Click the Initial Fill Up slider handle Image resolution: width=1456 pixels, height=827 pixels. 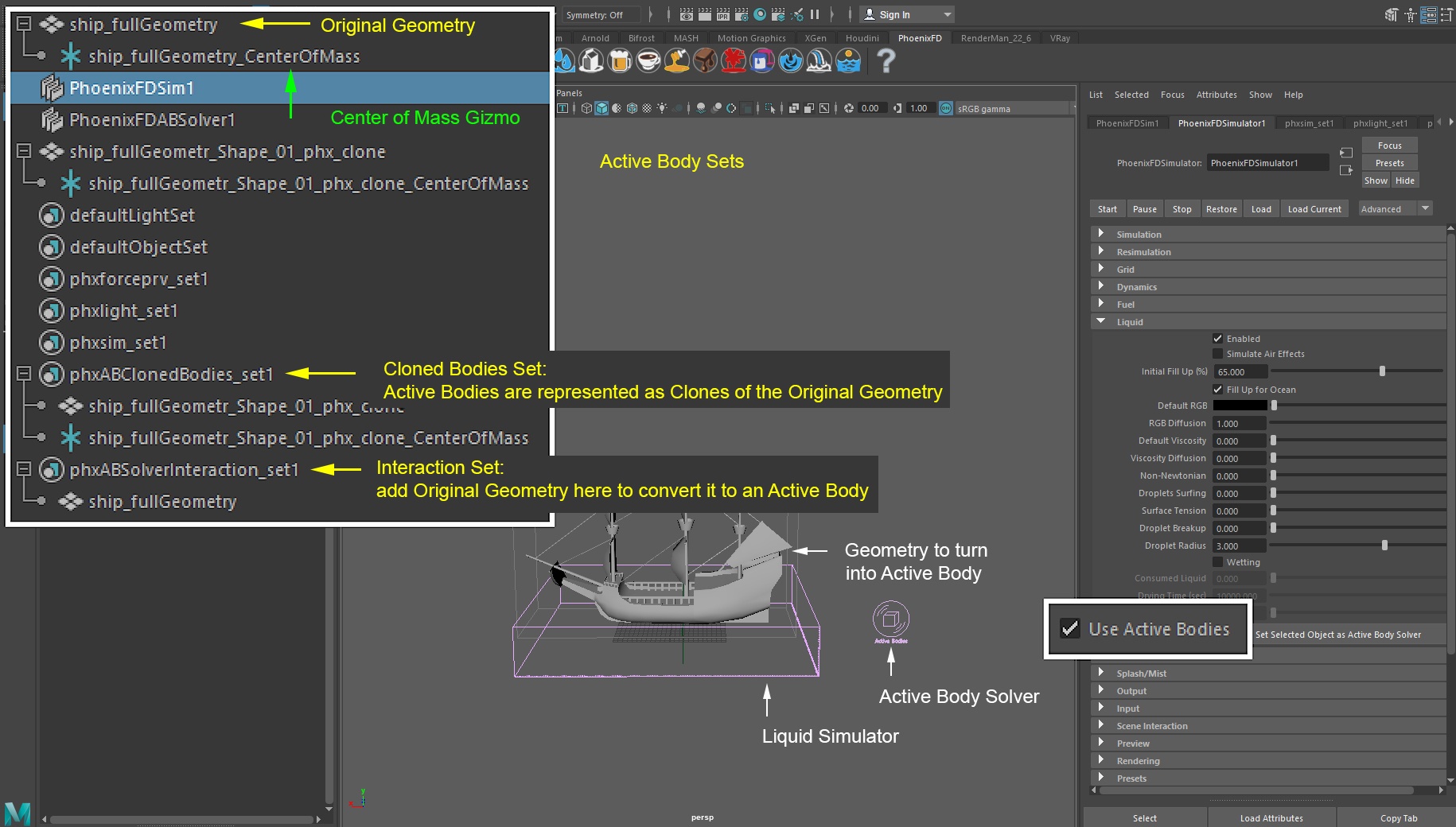[1382, 371]
